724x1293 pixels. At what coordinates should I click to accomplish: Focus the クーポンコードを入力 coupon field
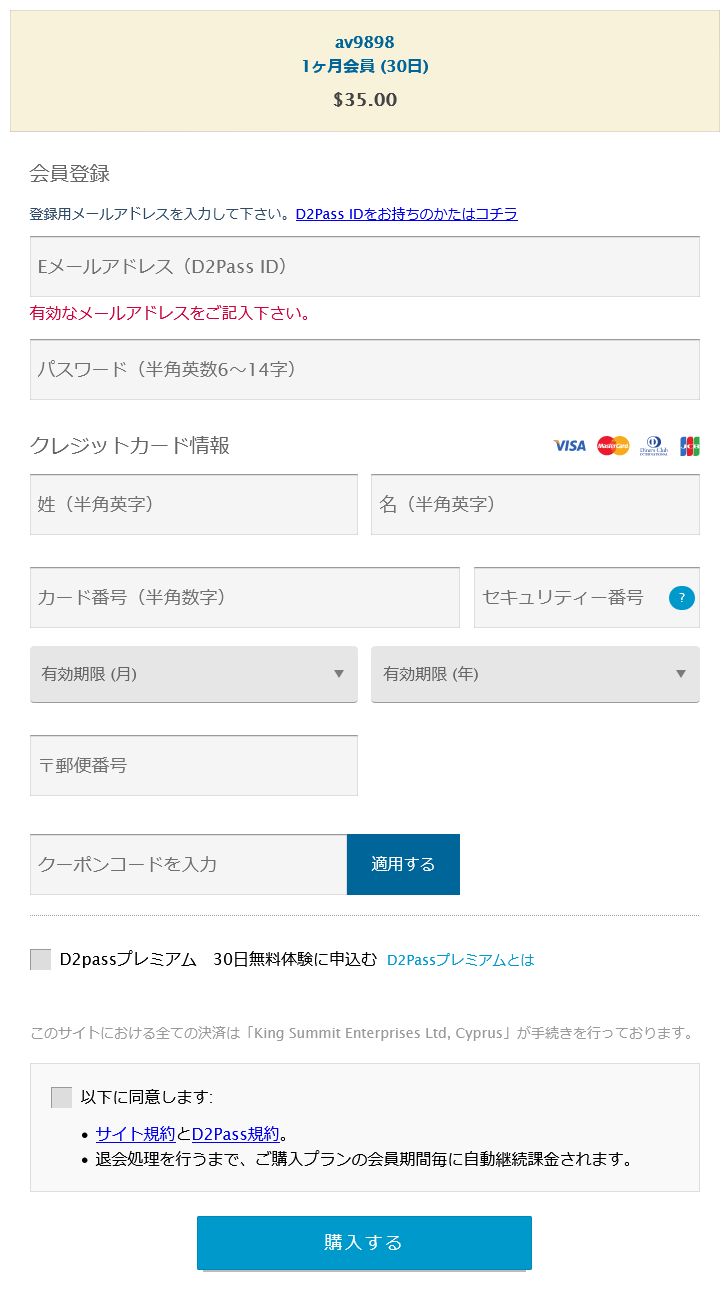188,864
